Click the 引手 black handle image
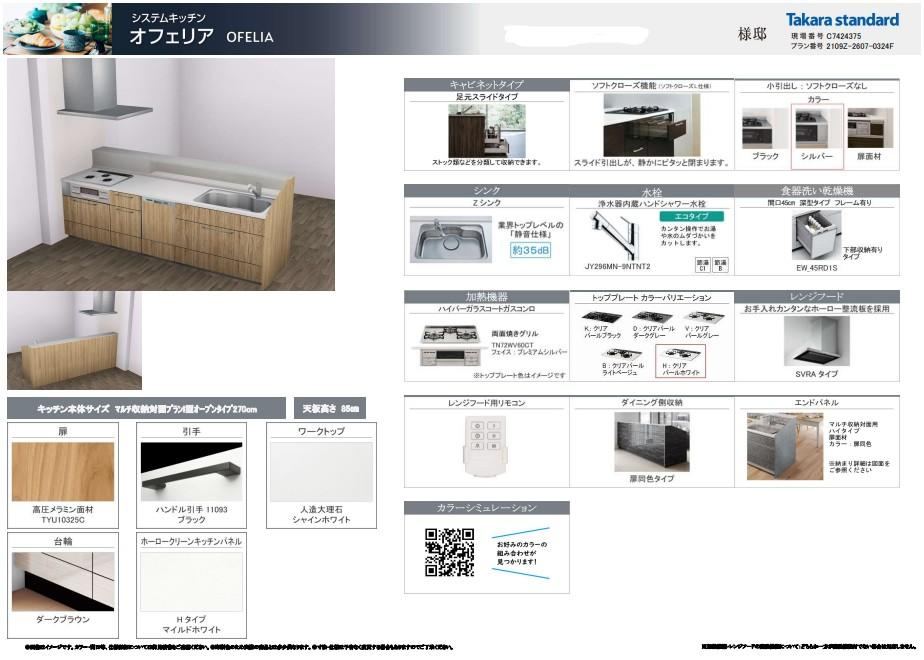 192,472
